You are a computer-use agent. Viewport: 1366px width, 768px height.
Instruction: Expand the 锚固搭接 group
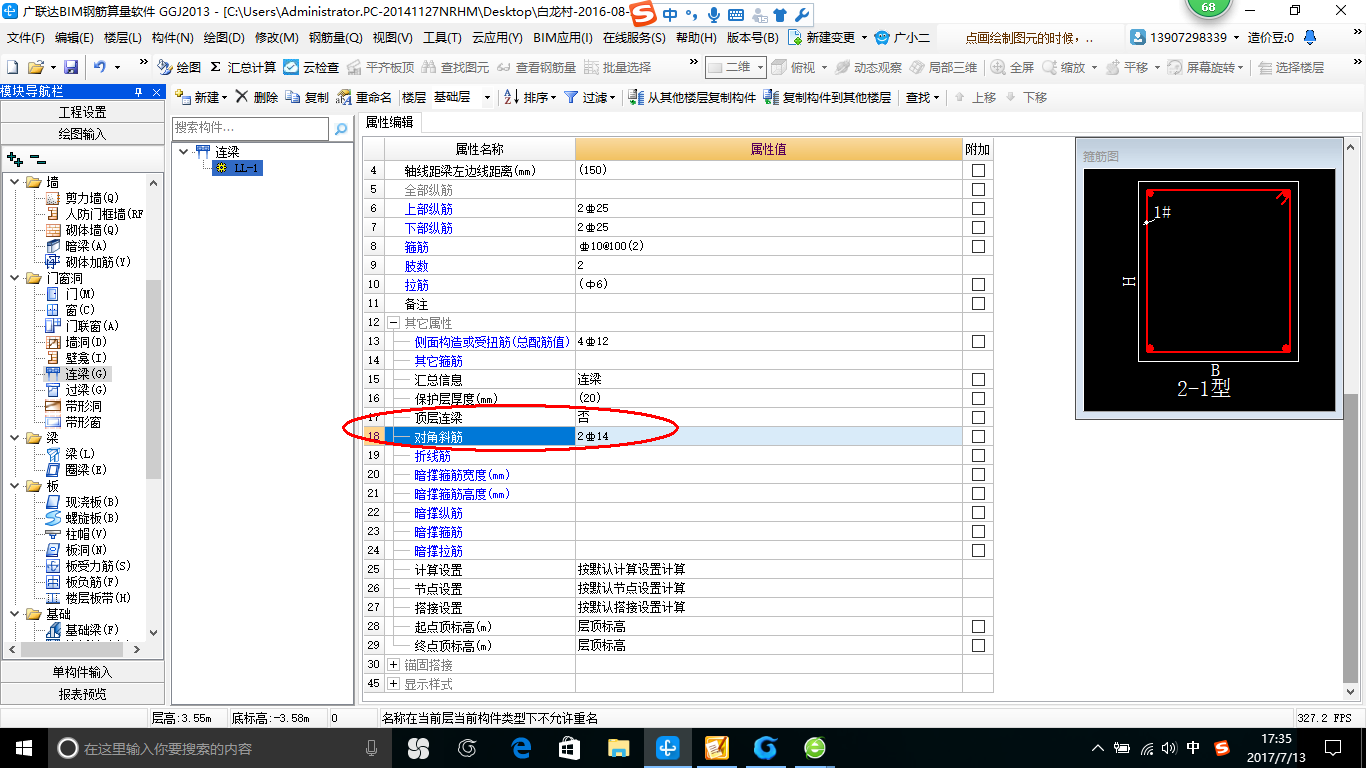[393, 665]
